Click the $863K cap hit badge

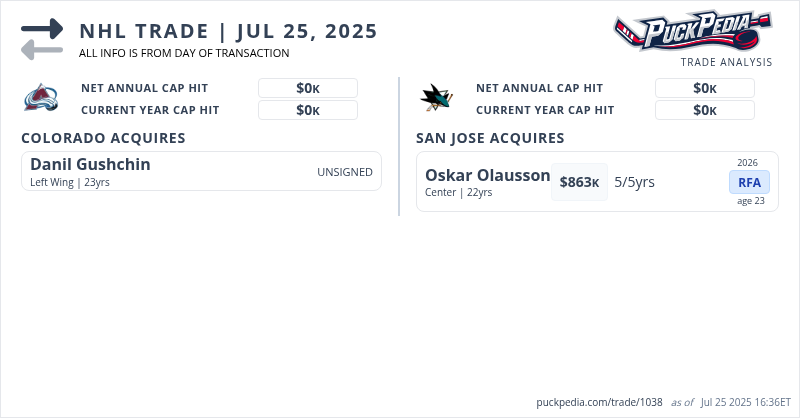tap(579, 182)
